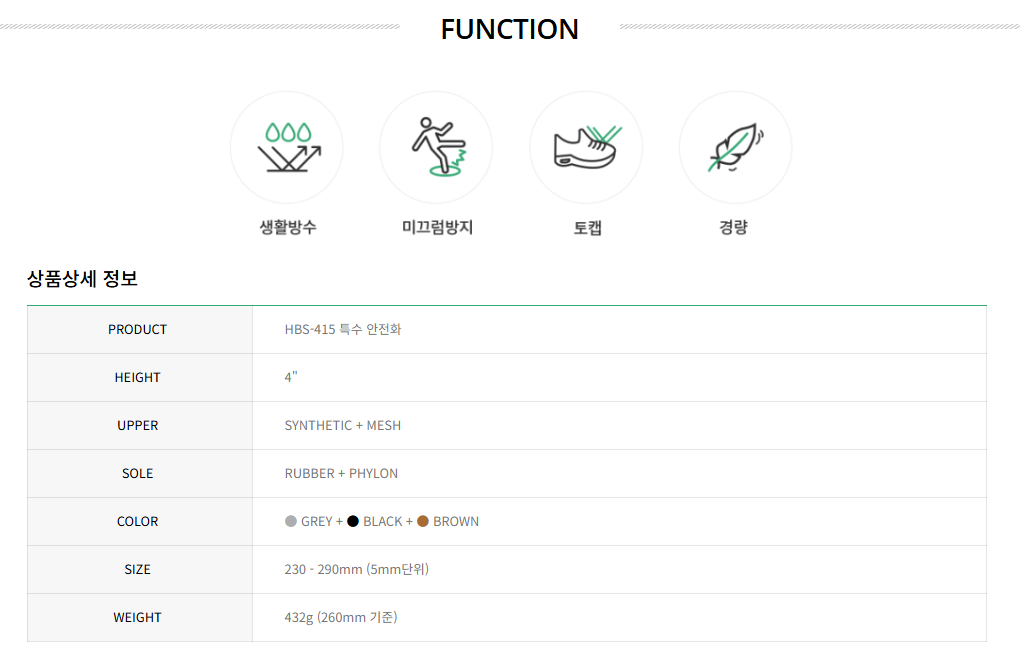Click the HEIGHT row header cell

coord(139,377)
